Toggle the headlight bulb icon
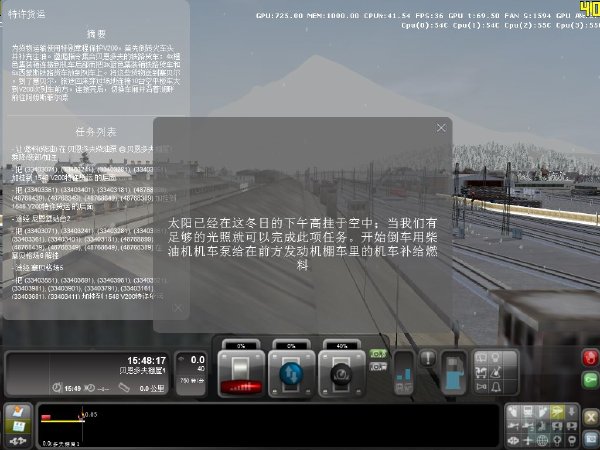 coord(496,358)
